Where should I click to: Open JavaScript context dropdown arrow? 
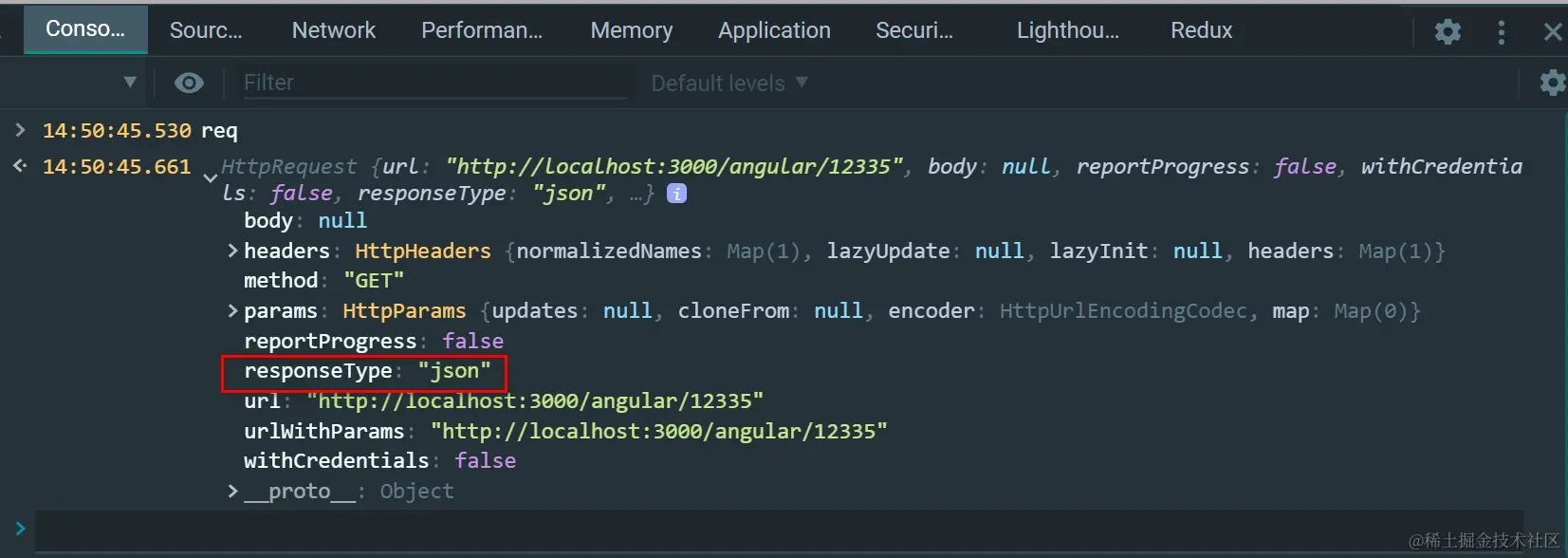point(130,83)
